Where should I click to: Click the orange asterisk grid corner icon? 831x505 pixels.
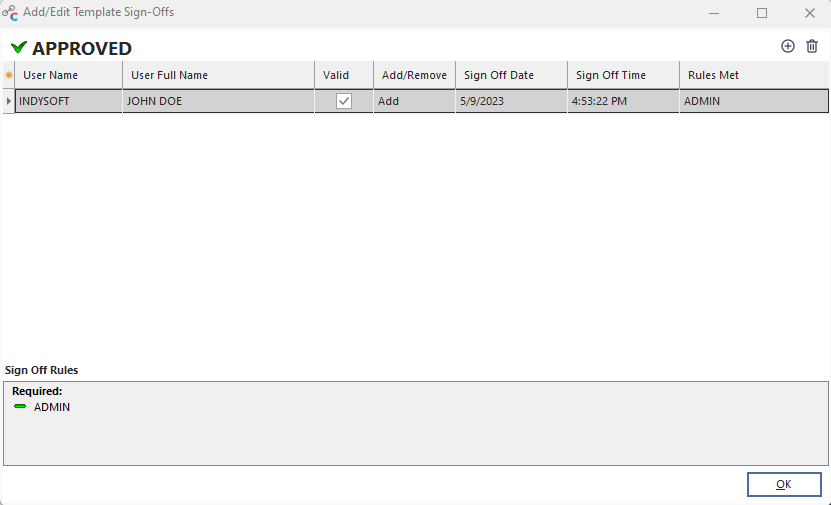click(9, 75)
